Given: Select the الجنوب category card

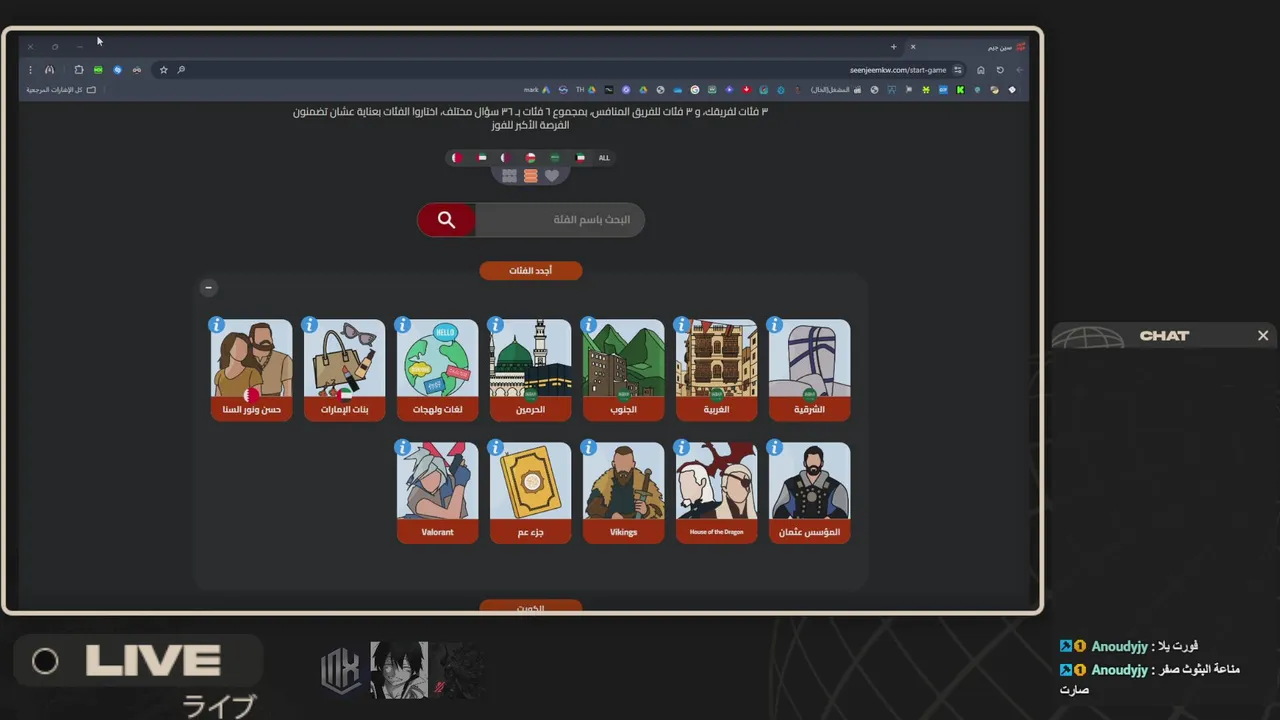Looking at the screenshot, I should [x=624, y=370].
